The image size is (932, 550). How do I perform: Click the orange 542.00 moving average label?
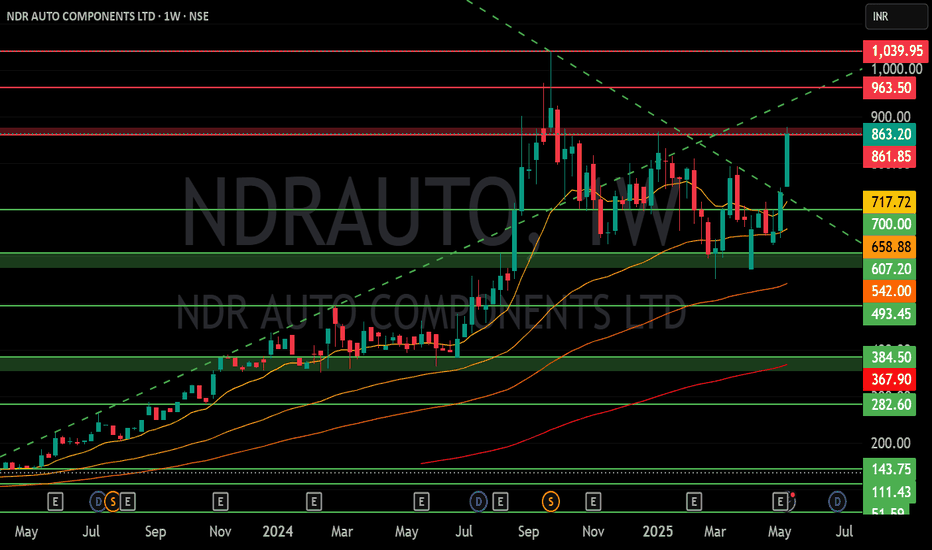tap(890, 291)
